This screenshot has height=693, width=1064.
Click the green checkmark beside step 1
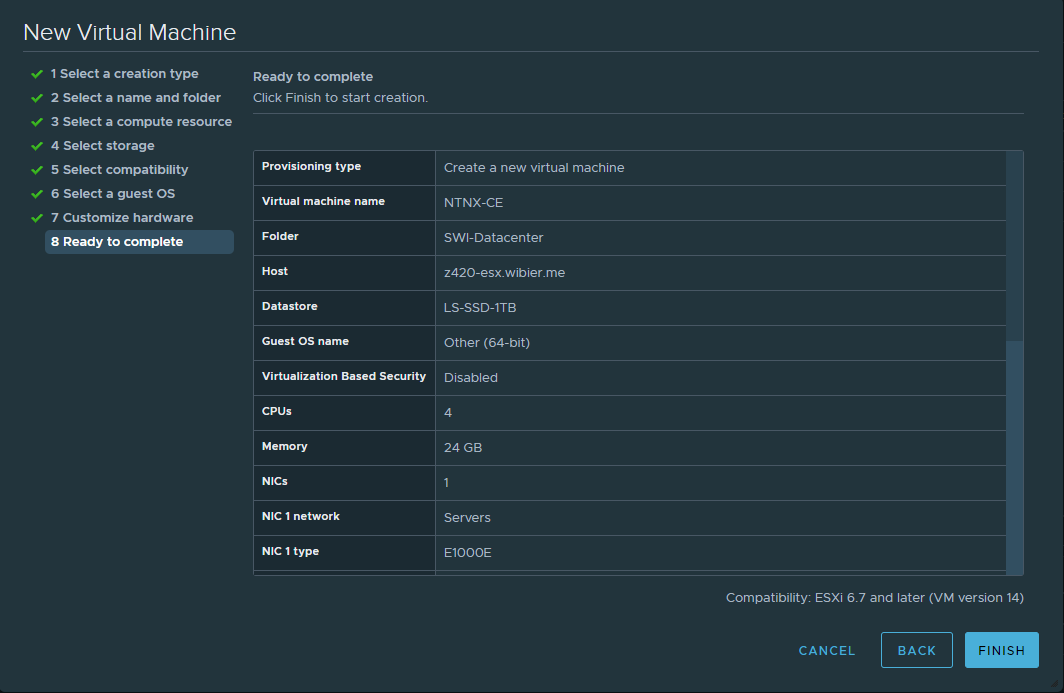(x=37, y=74)
